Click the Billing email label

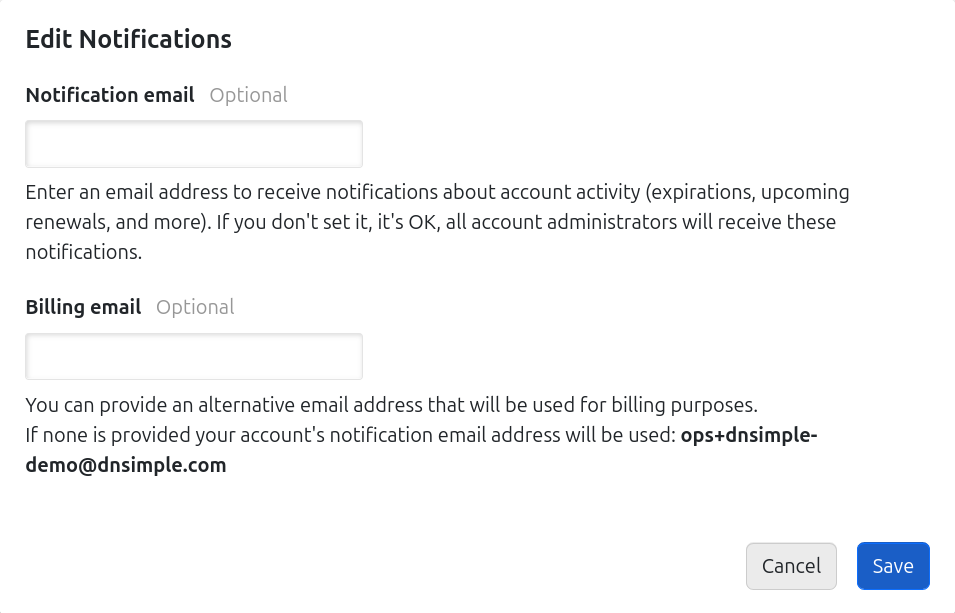pyautogui.click(x=83, y=307)
